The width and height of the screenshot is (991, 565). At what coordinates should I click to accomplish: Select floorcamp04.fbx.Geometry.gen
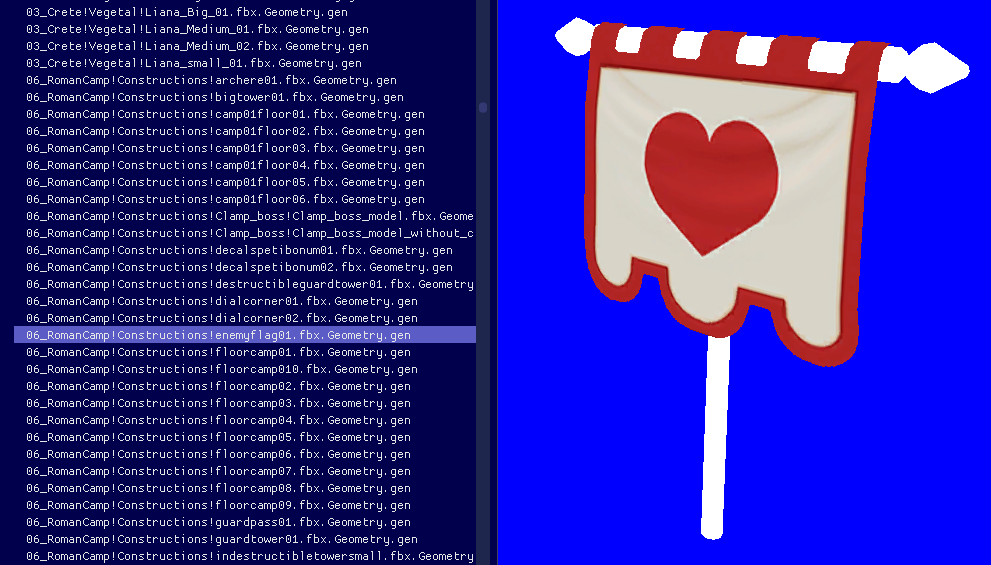[x=245, y=421]
